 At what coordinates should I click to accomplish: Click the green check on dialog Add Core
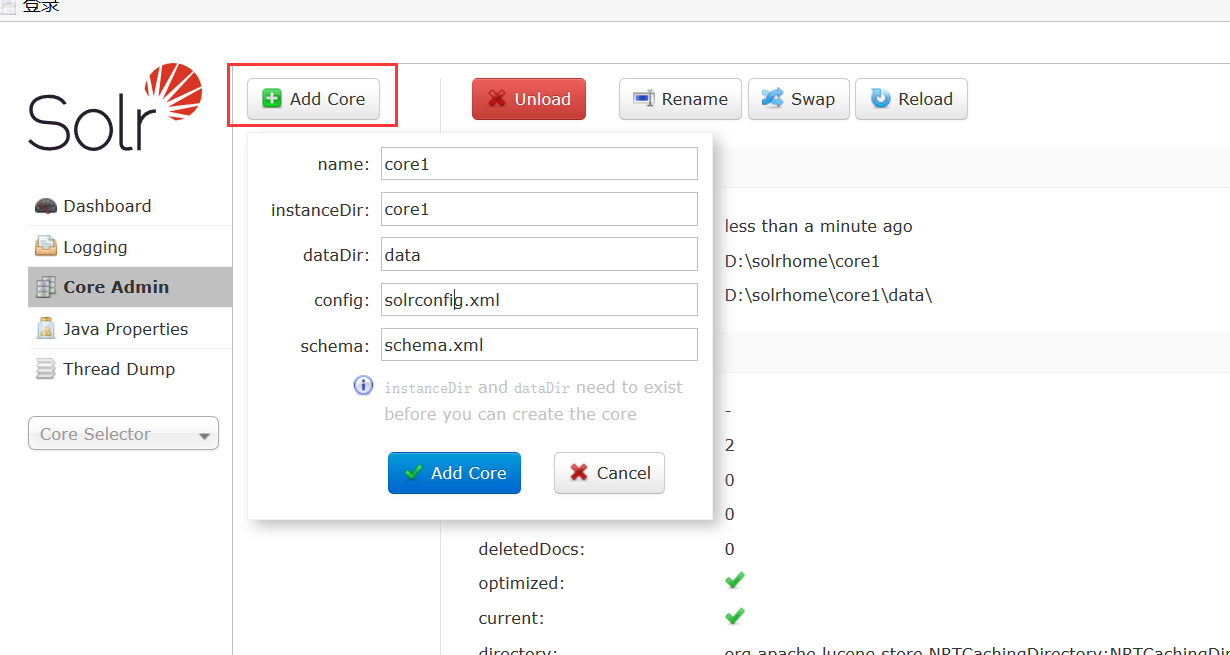(x=413, y=472)
